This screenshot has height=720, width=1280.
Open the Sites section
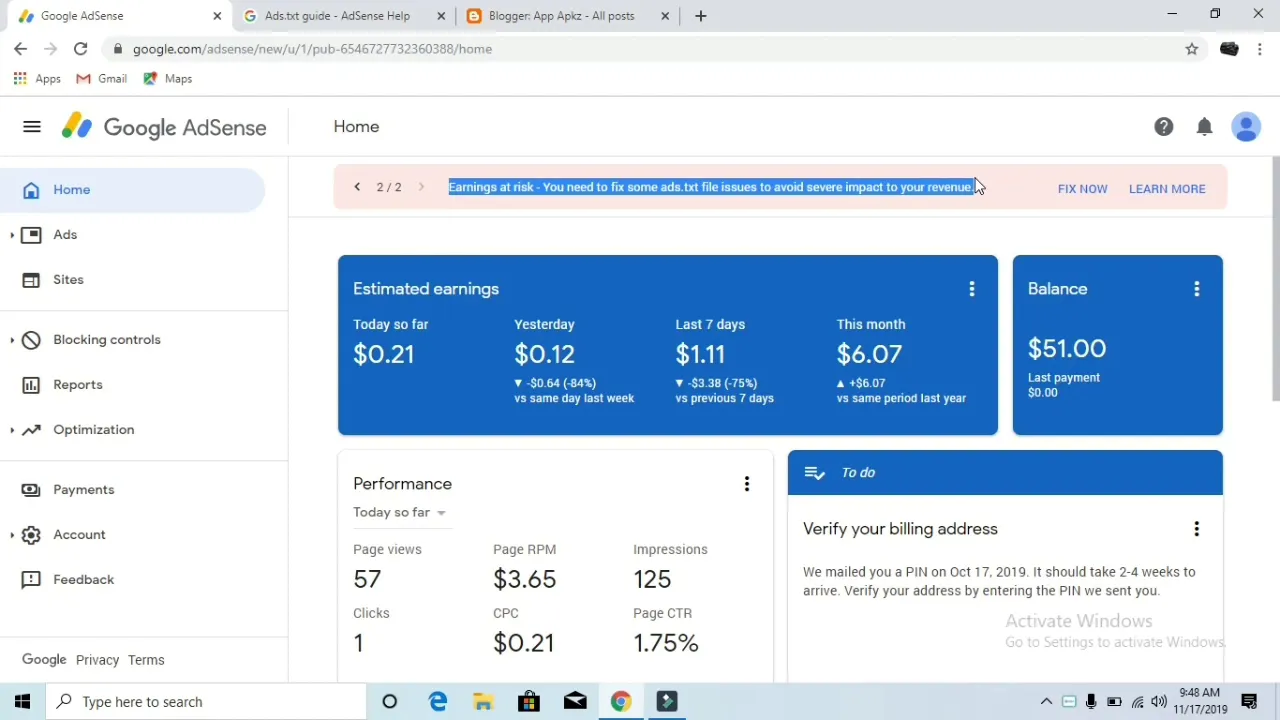[x=68, y=280]
